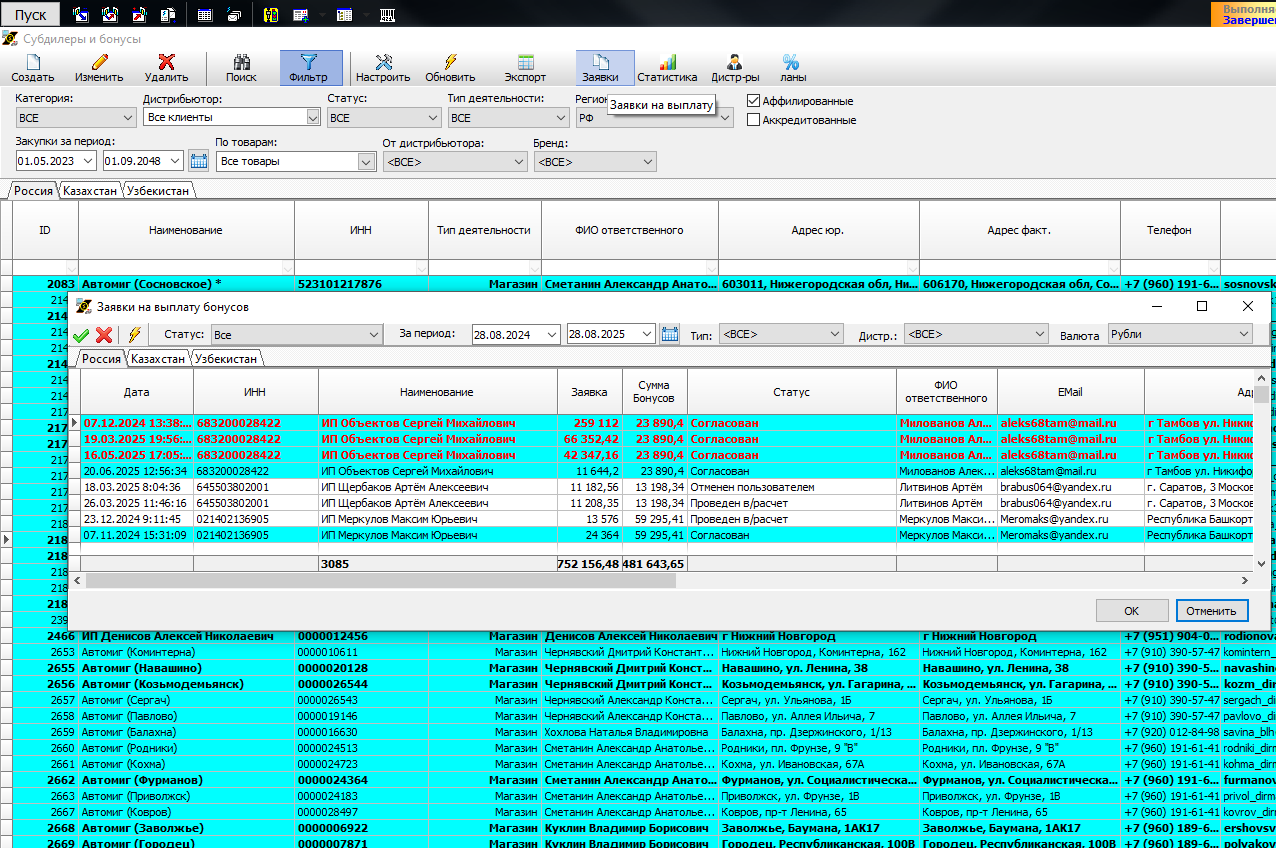Open the Категория dropdown
This screenshot has height=848, width=1276.
[x=75, y=118]
